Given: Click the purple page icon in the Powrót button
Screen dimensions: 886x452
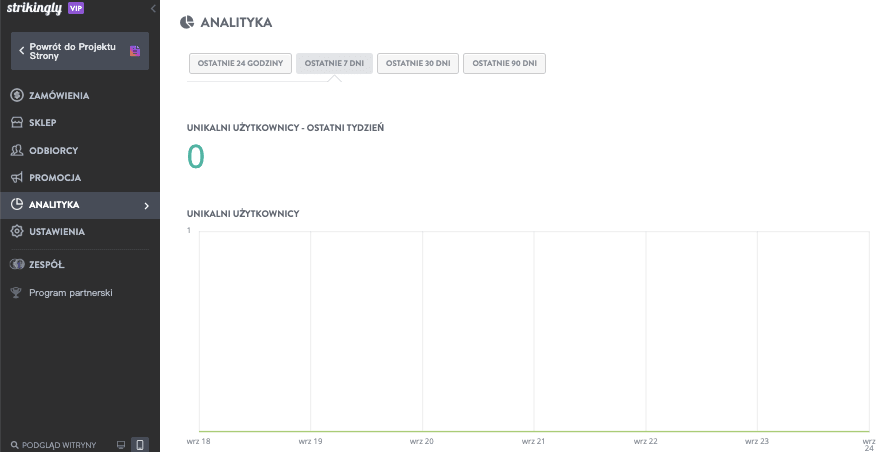Looking at the screenshot, I should click(x=134, y=51).
